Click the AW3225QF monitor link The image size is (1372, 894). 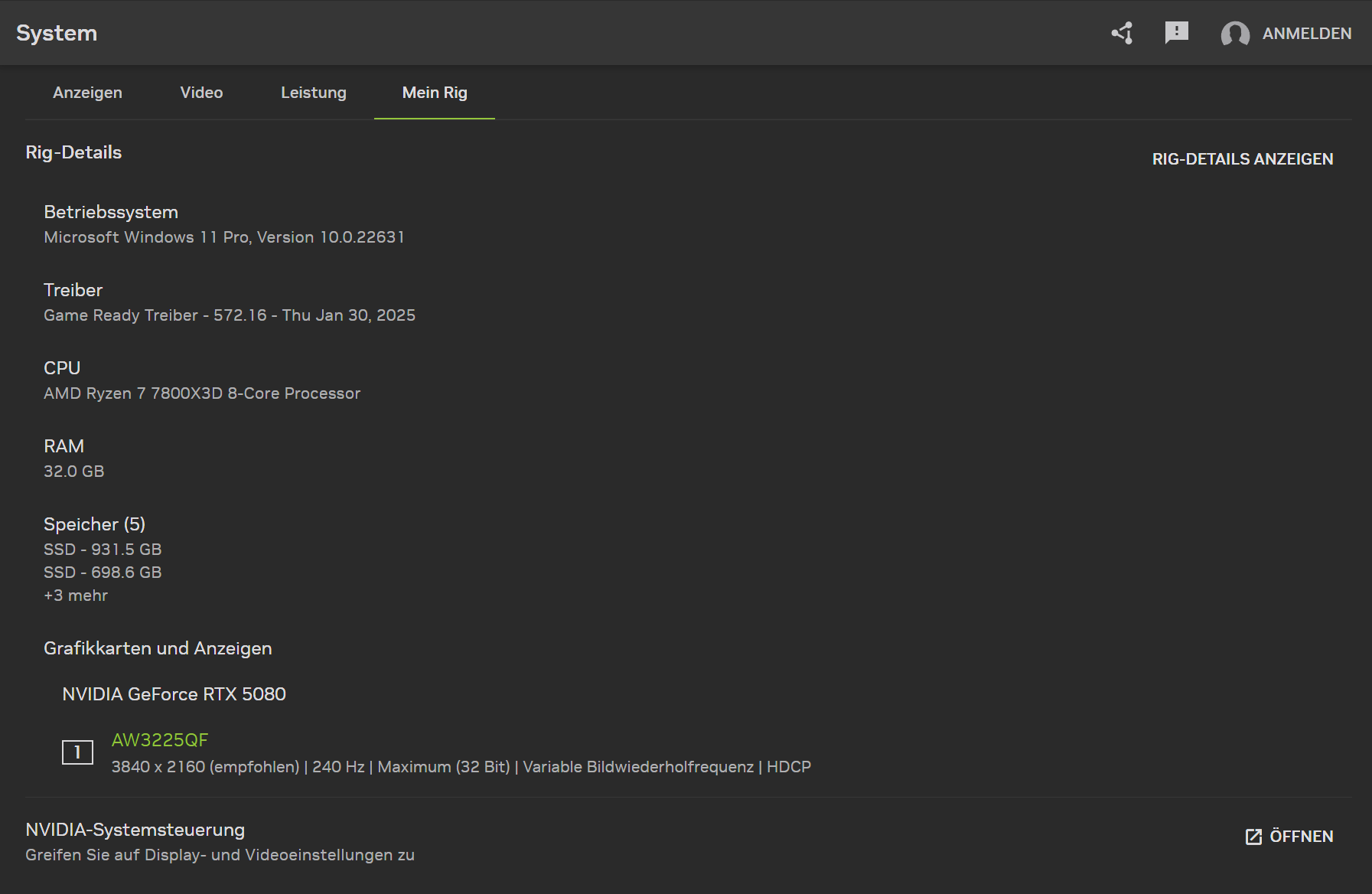coord(160,740)
